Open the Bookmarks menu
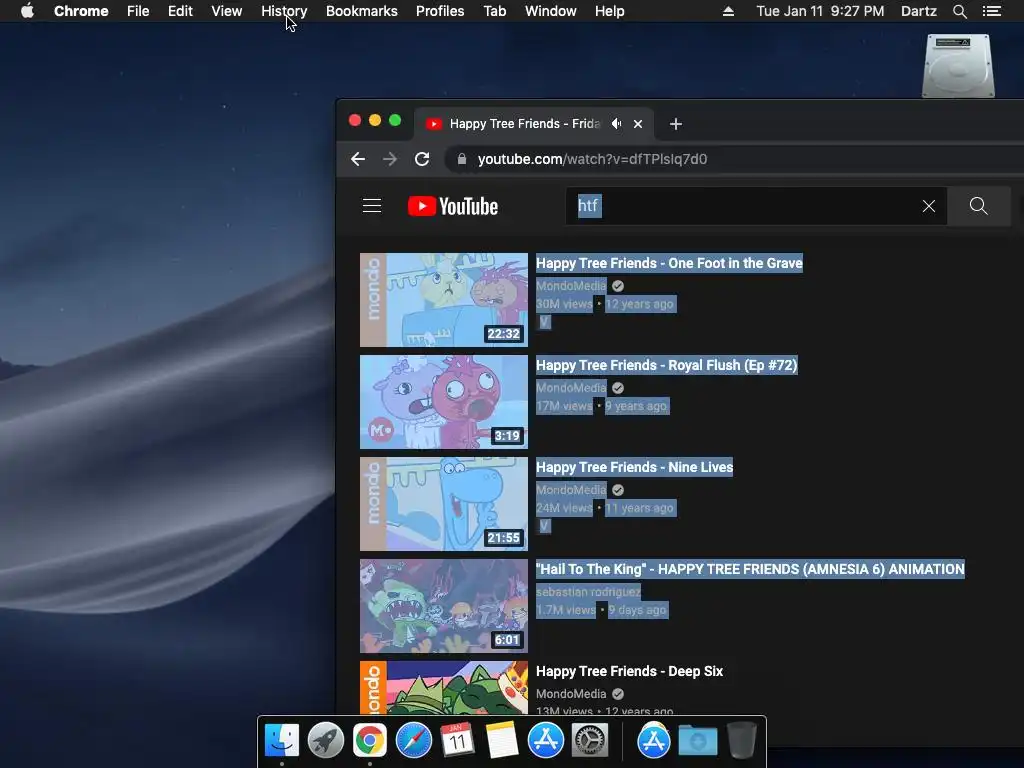 [x=362, y=11]
